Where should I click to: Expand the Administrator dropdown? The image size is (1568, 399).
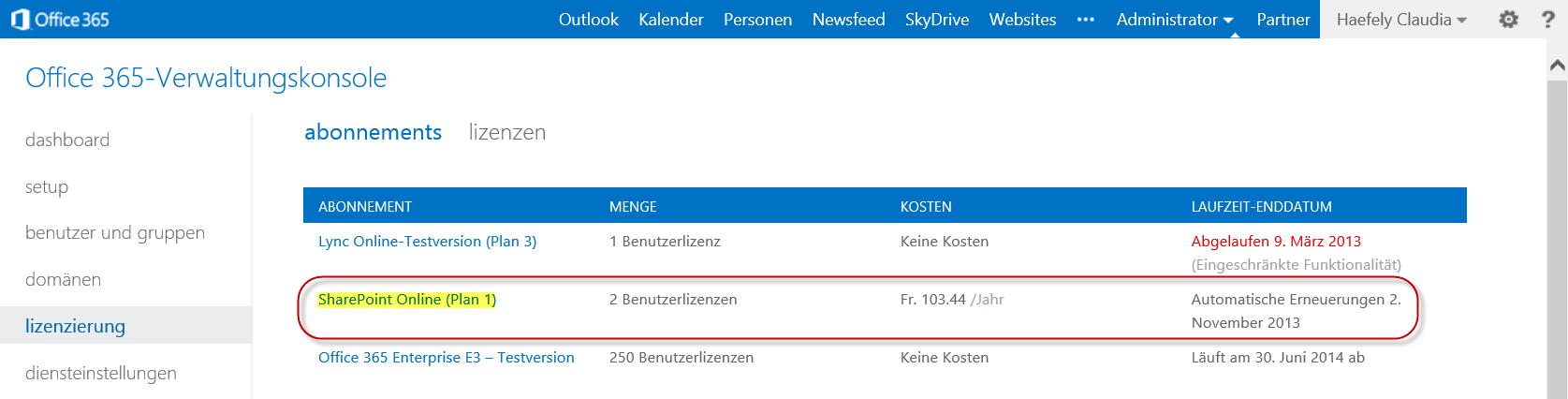click(1175, 19)
